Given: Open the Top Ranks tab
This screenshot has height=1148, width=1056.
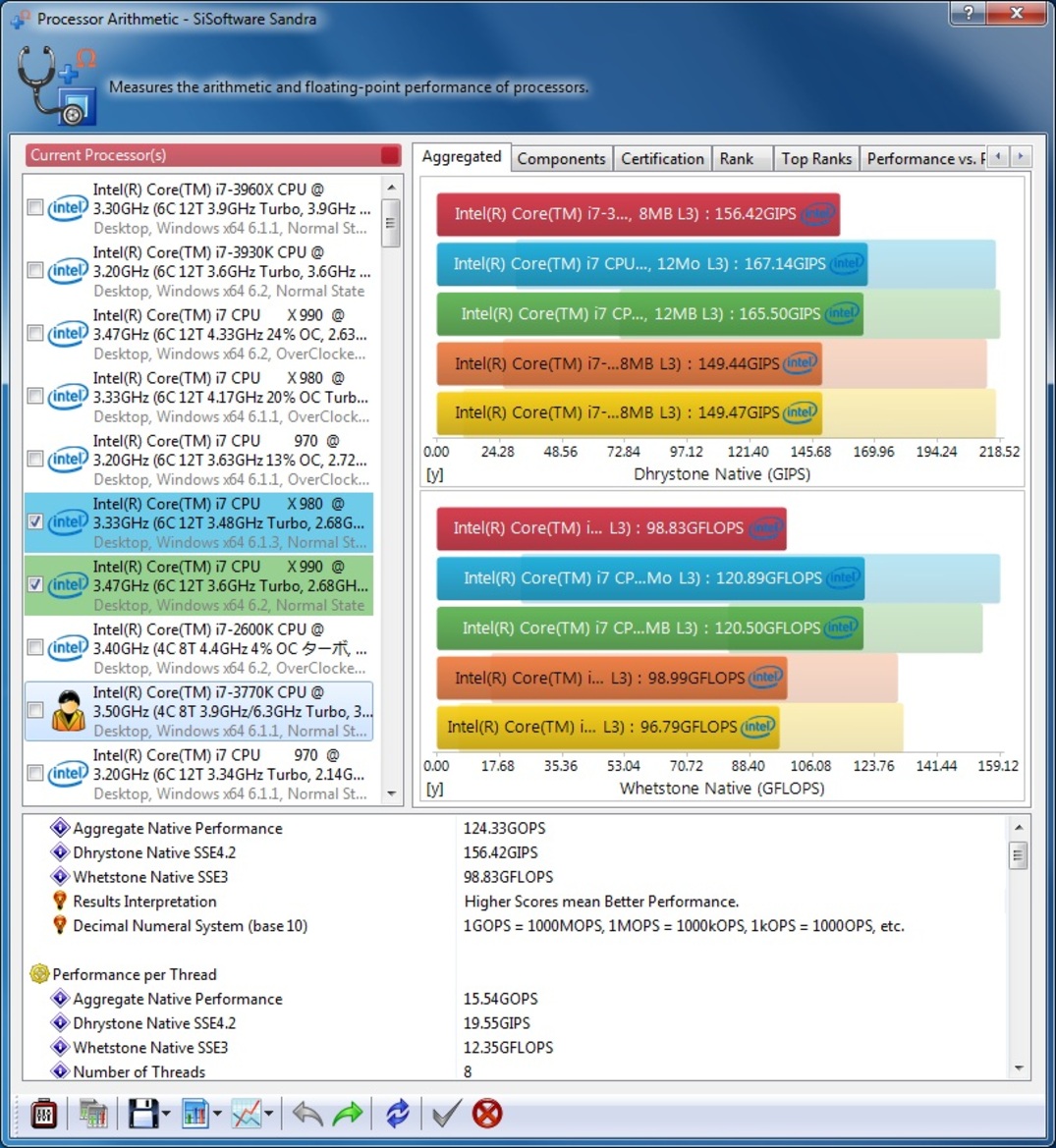Looking at the screenshot, I should 816,159.
